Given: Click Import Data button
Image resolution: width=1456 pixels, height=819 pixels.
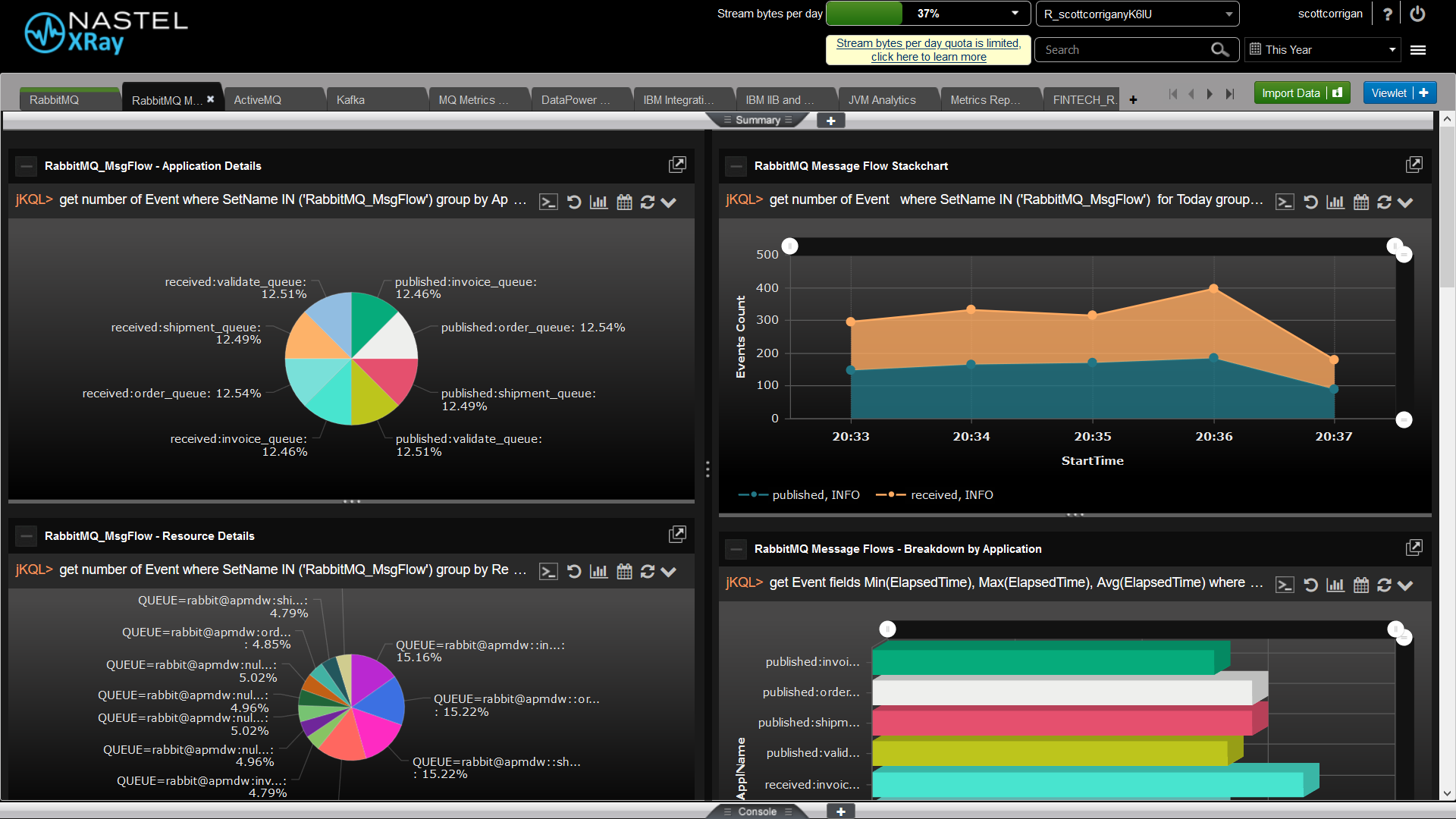Looking at the screenshot, I should click(1302, 93).
